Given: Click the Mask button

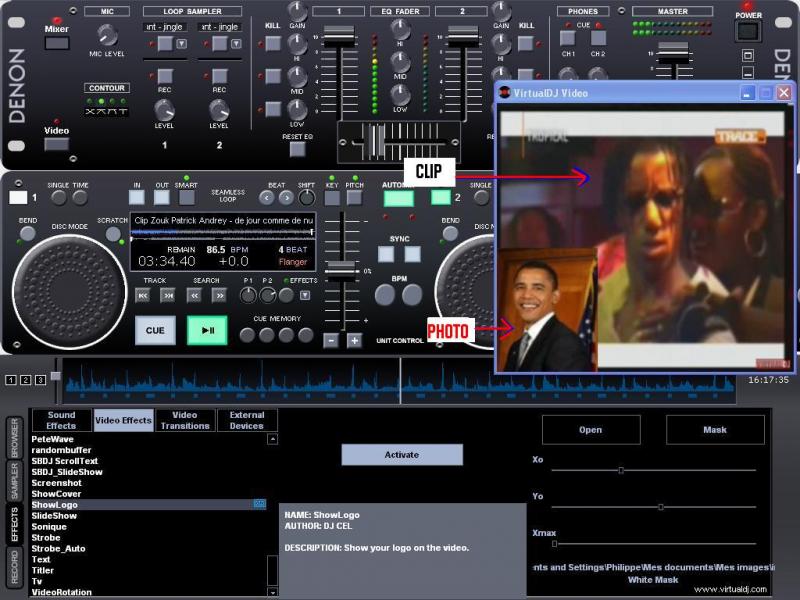Looking at the screenshot, I should click(715, 430).
